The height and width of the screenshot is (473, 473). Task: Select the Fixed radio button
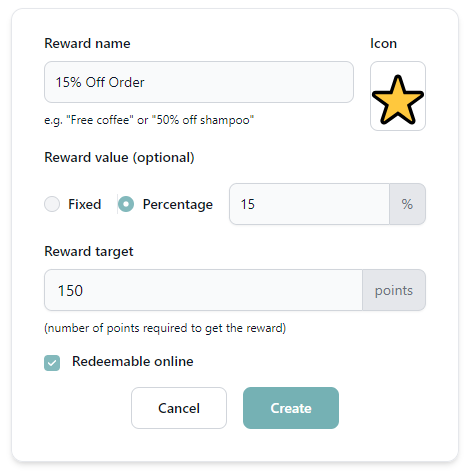(52, 204)
